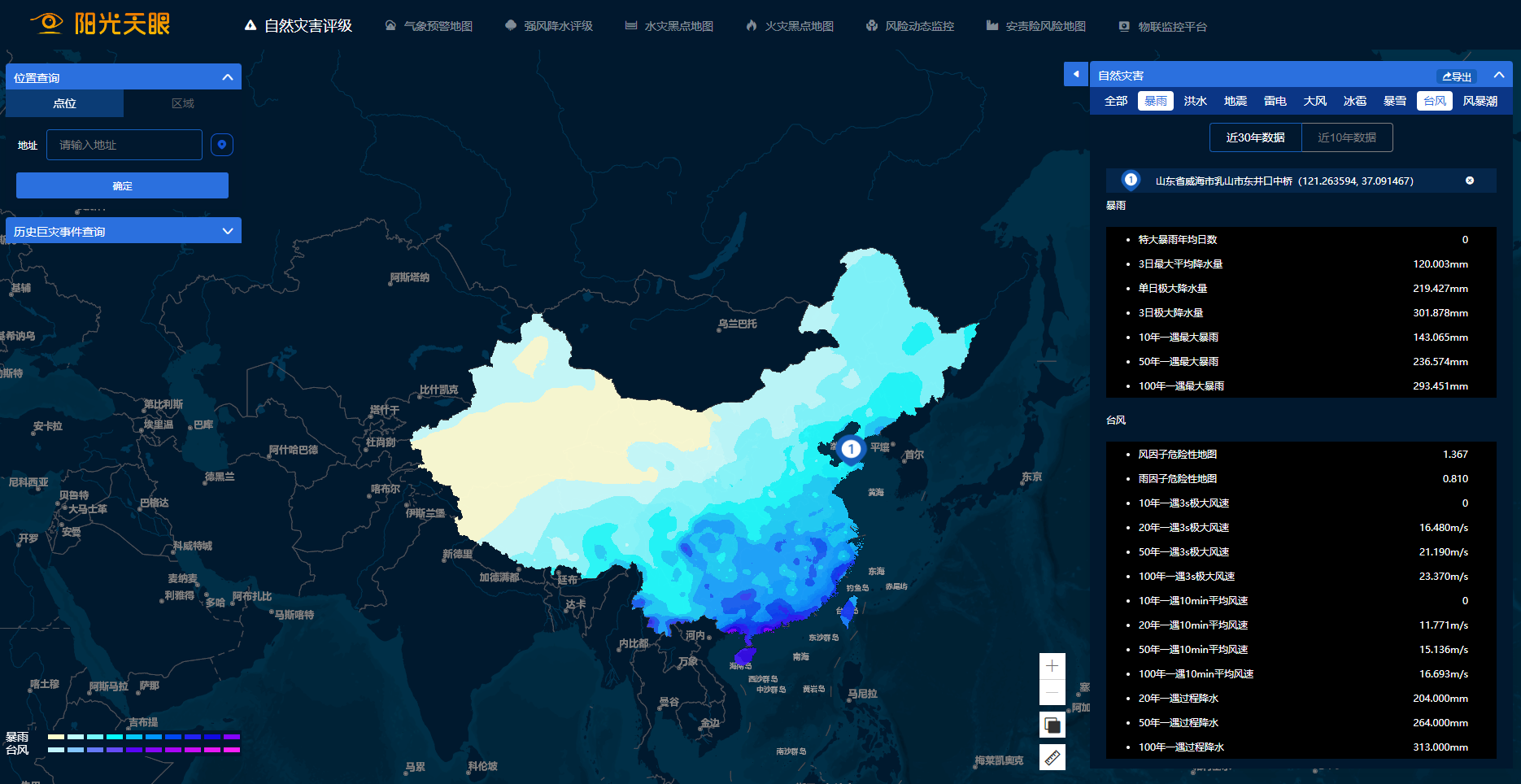Click the map pin locate icon beside address
This screenshot has width=1521, height=784.
[222, 145]
